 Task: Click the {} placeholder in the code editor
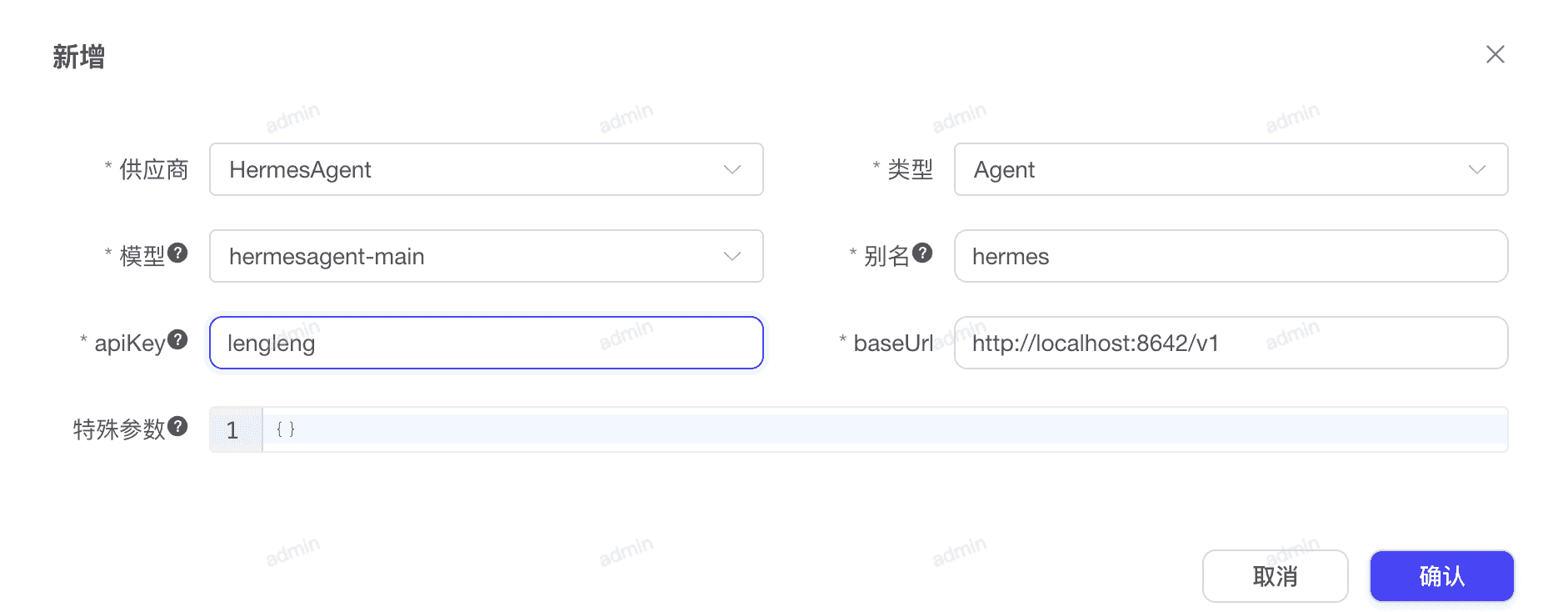tap(286, 429)
